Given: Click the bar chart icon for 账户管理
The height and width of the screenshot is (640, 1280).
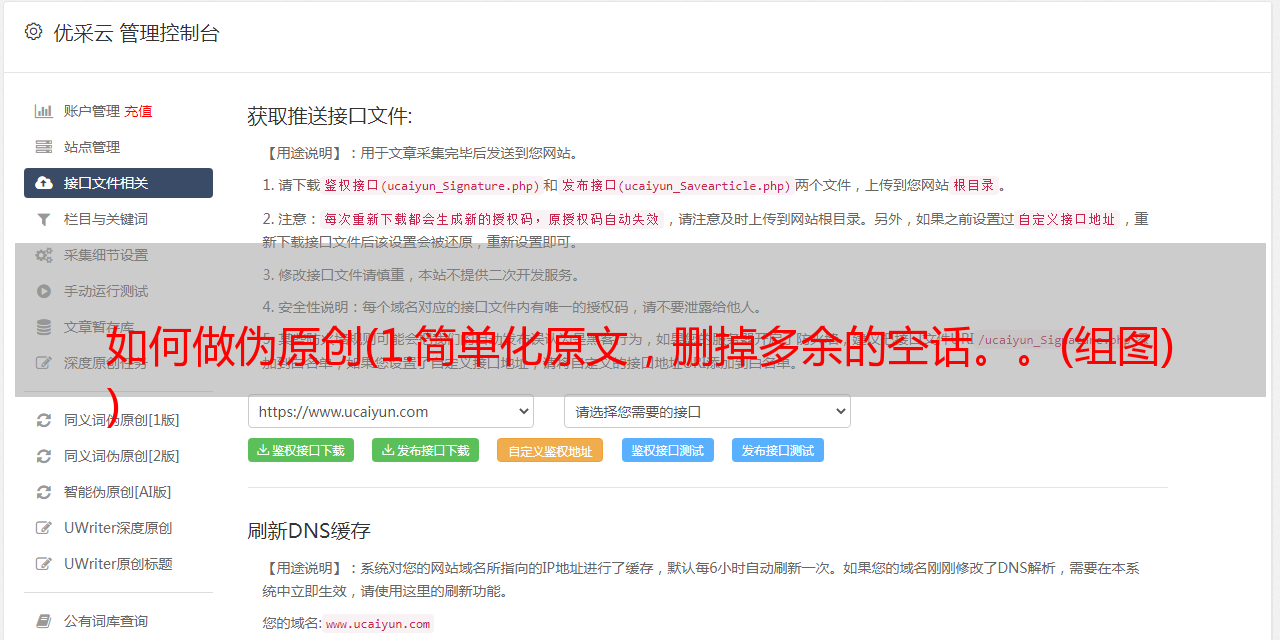Looking at the screenshot, I should 44,111.
